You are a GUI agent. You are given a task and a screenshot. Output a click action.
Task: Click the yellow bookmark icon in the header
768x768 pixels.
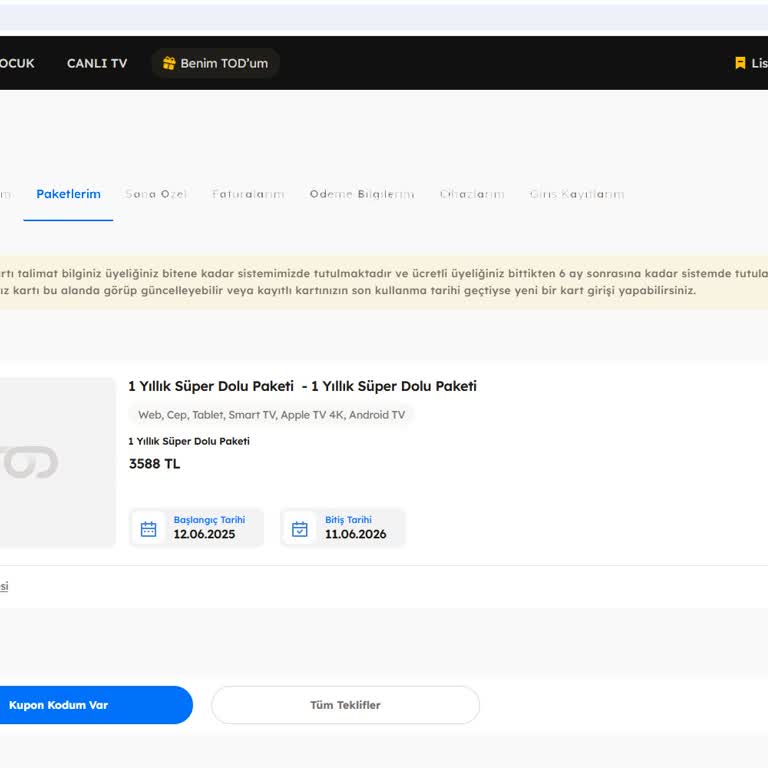click(740, 63)
